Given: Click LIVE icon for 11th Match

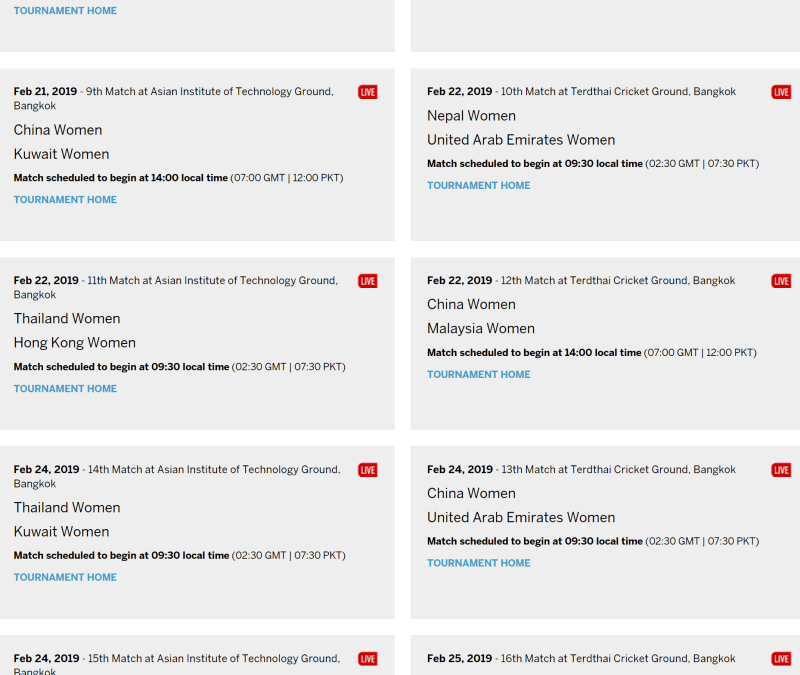Looking at the screenshot, I should click(x=367, y=281).
